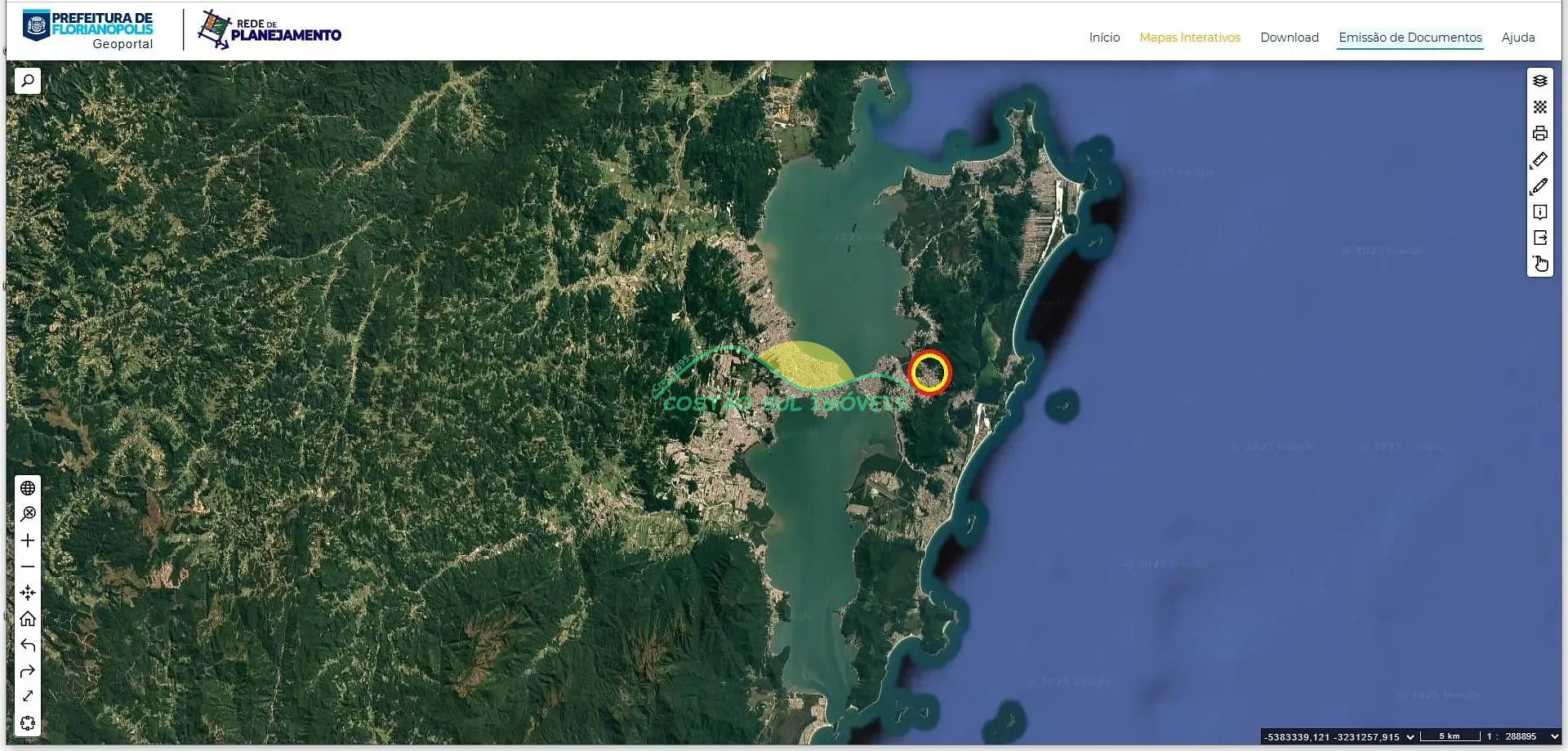Zoom out with the minus button

[28, 567]
